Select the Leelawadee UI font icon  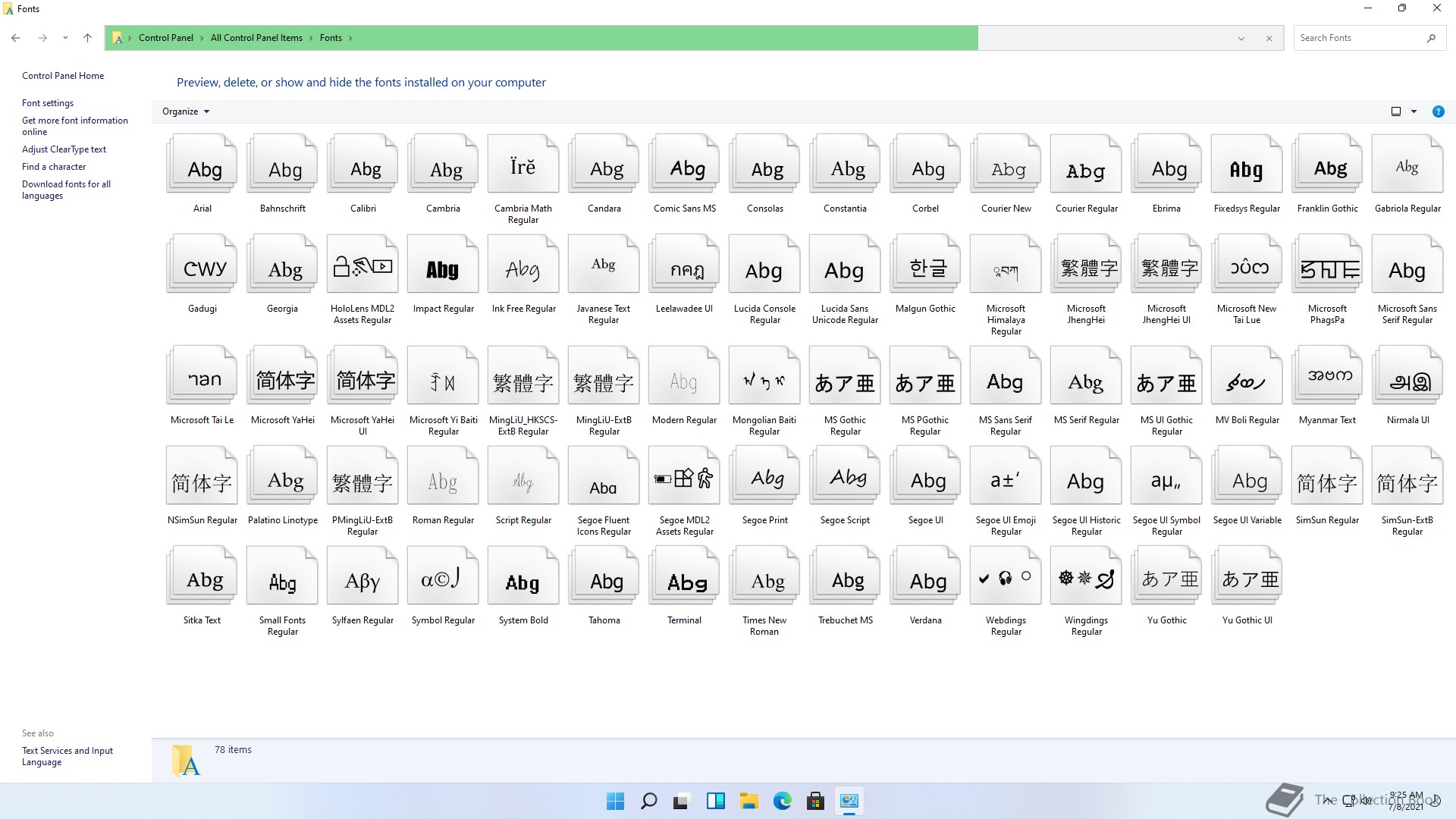(684, 265)
